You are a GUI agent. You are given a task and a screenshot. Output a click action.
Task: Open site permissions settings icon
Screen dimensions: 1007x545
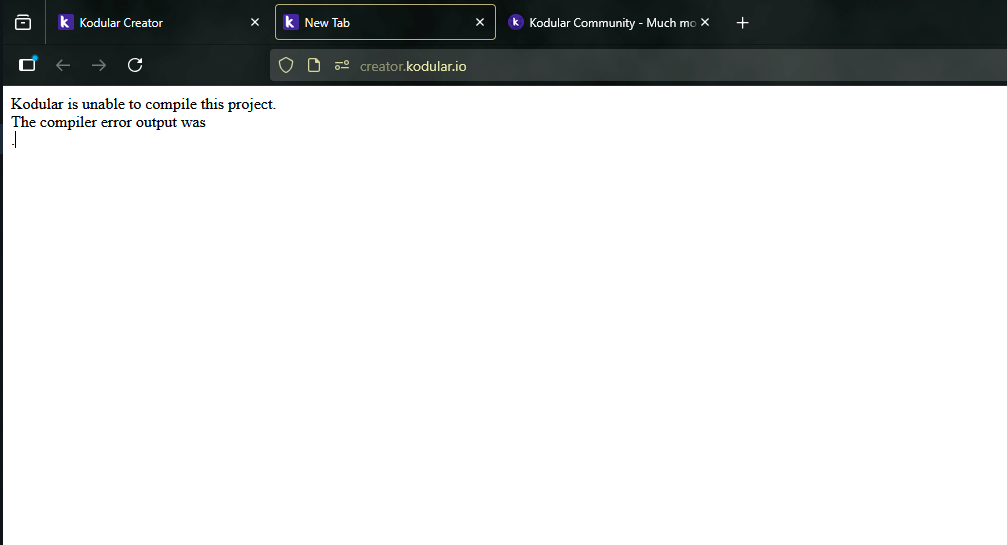tap(342, 65)
